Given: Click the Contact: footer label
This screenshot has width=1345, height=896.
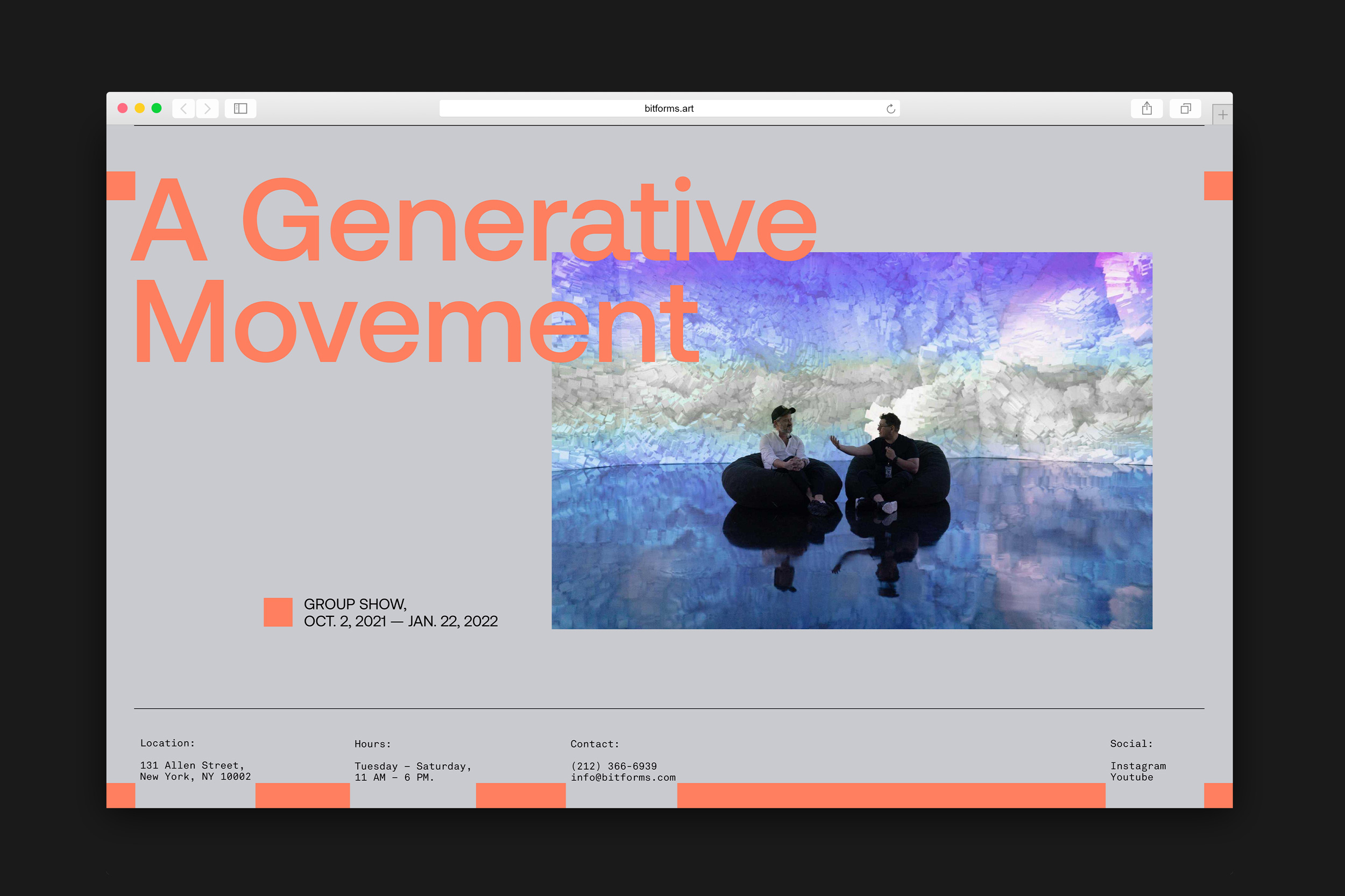Looking at the screenshot, I should click(595, 743).
